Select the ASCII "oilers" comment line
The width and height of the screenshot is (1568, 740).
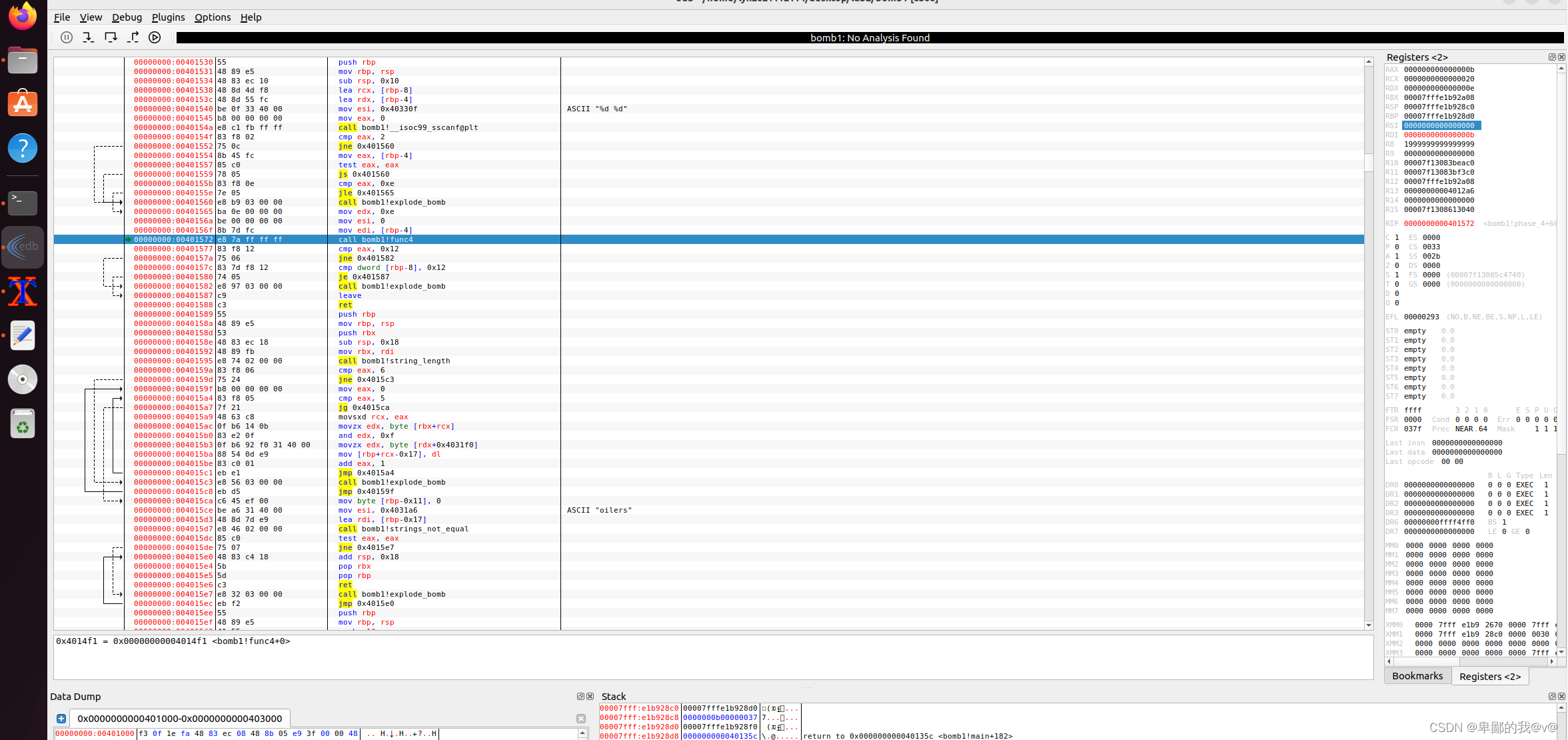tap(599, 510)
